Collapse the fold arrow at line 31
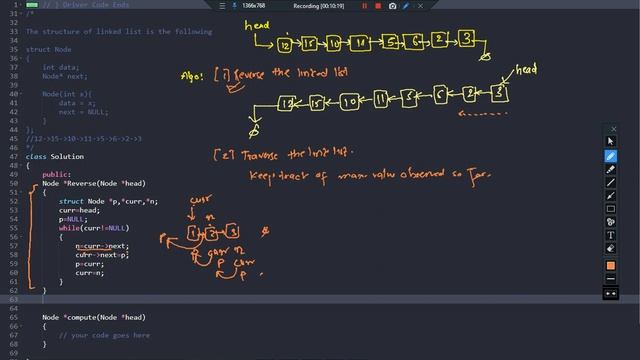Image resolution: width=640 pixels, height=360 pixels. (x=21, y=14)
